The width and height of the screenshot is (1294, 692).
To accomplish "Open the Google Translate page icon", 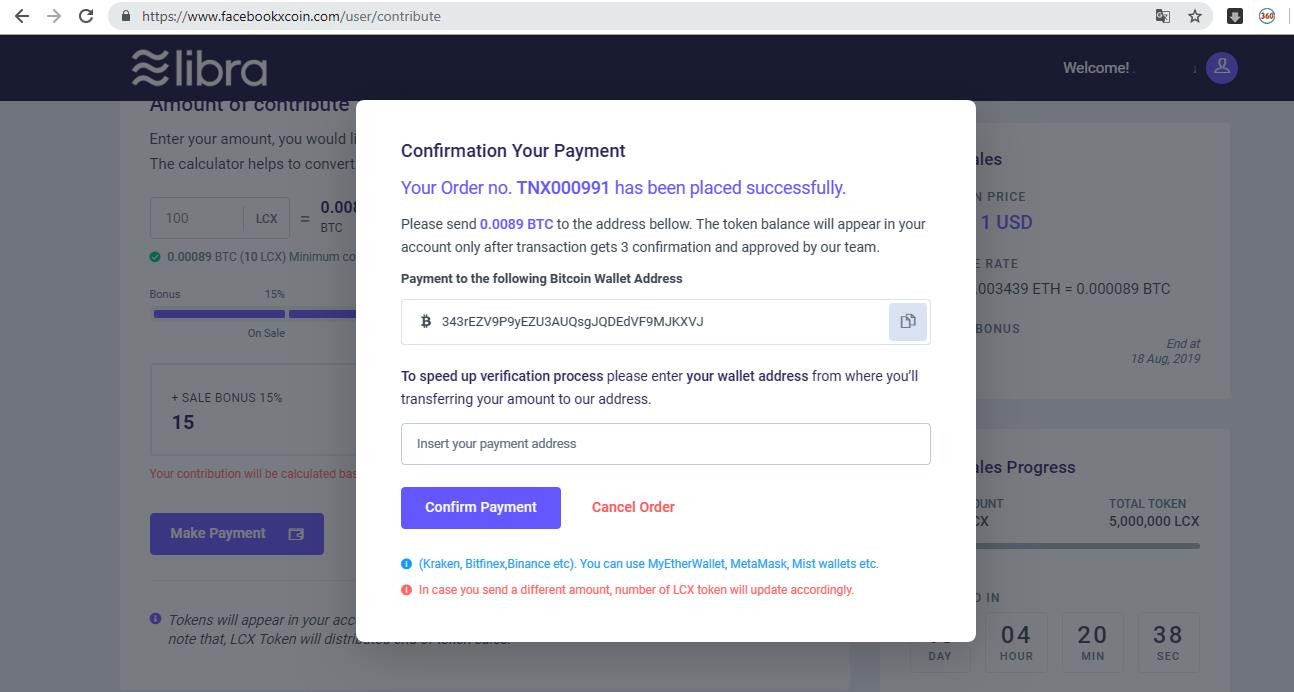I will 1162,16.
